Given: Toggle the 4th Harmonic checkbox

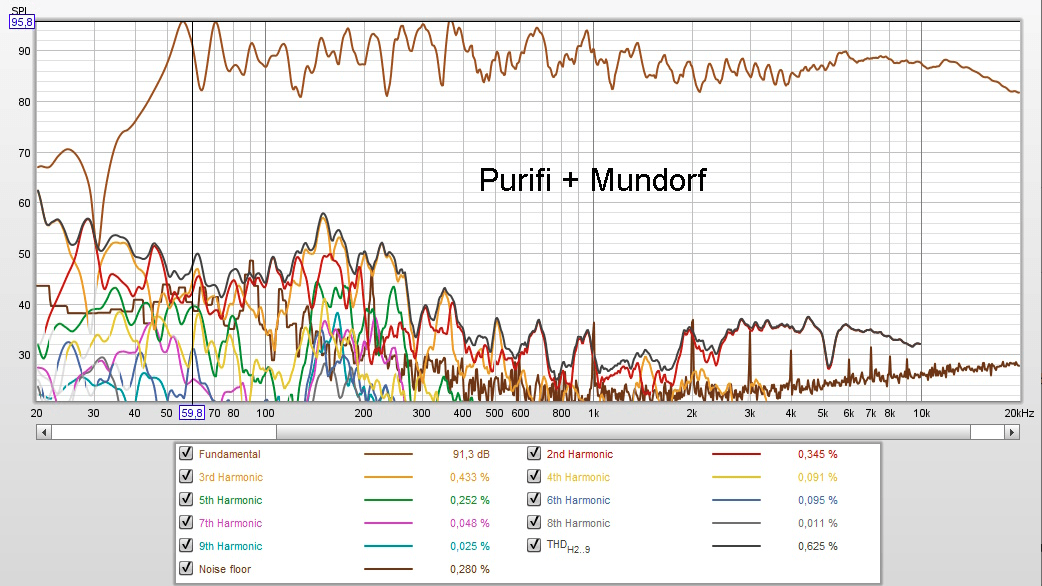Looking at the screenshot, I should 534,476.
